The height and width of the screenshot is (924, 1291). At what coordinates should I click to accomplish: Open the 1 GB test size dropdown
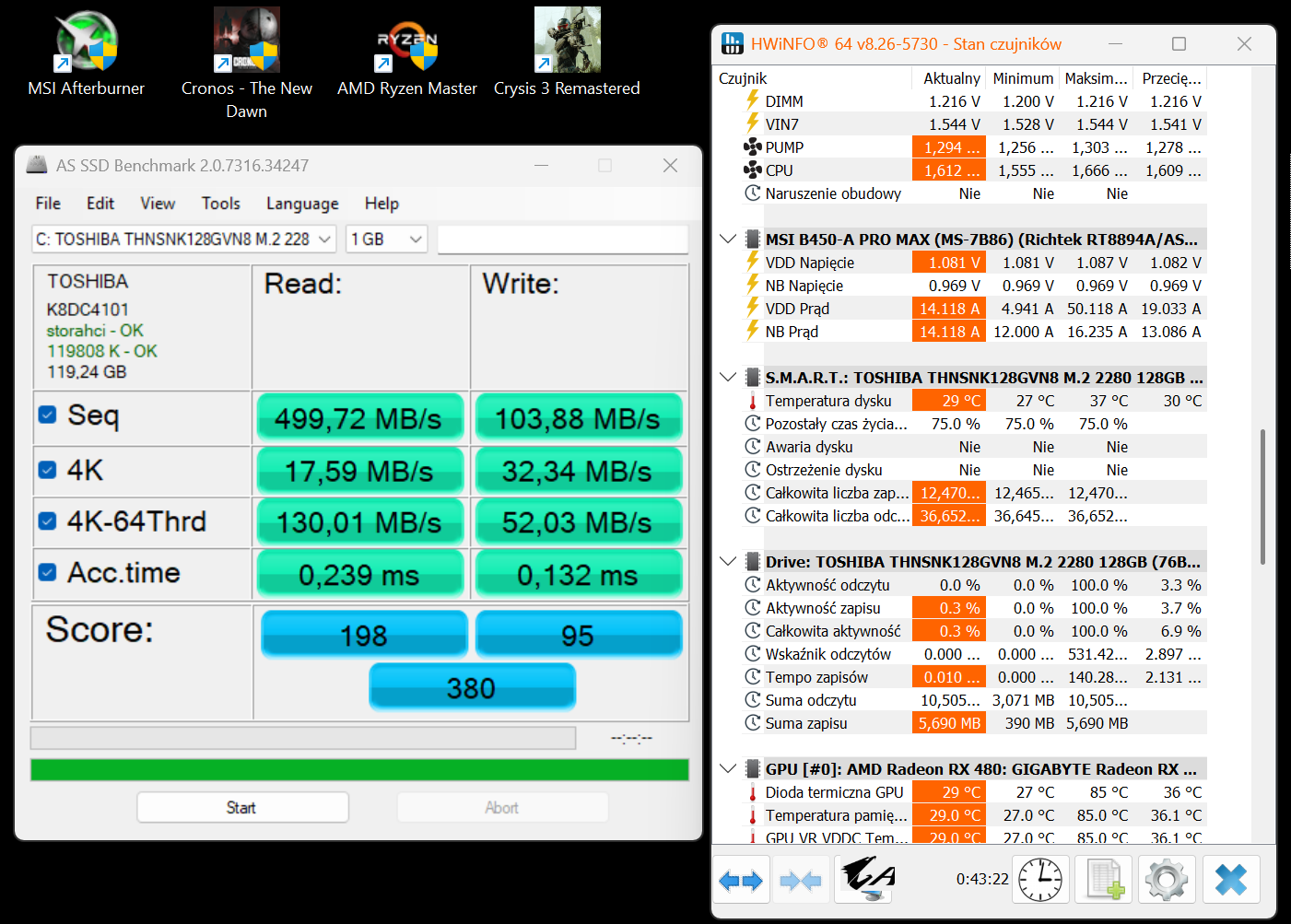point(386,240)
